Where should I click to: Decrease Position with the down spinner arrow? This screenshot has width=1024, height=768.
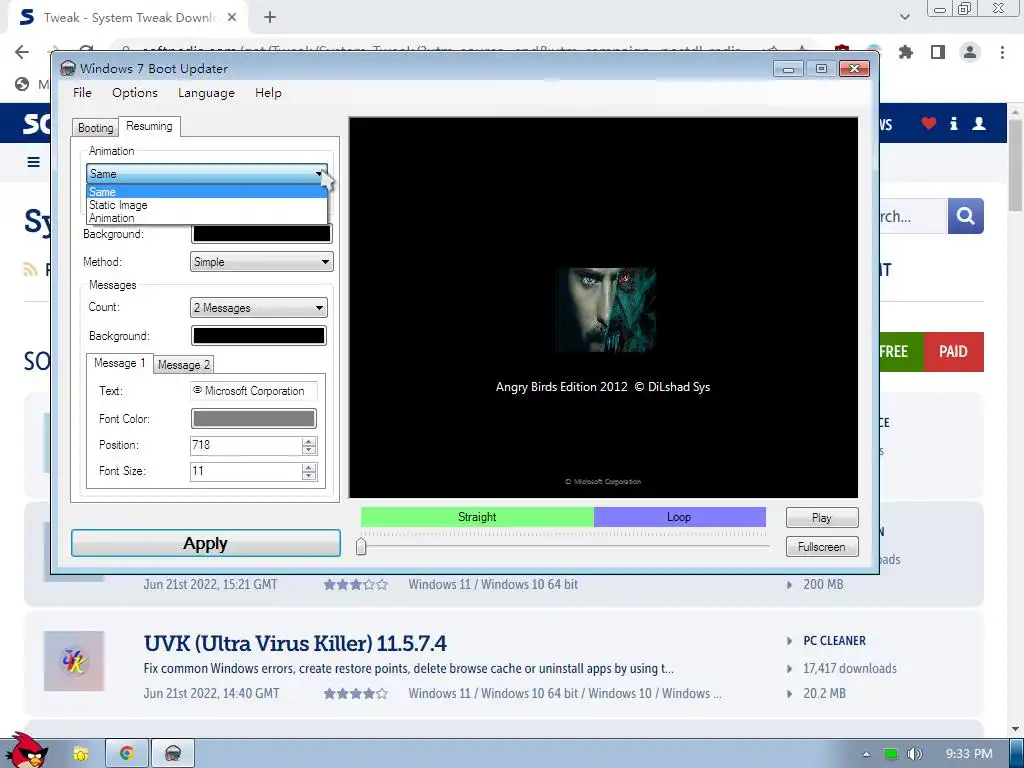click(x=309, y=450)
